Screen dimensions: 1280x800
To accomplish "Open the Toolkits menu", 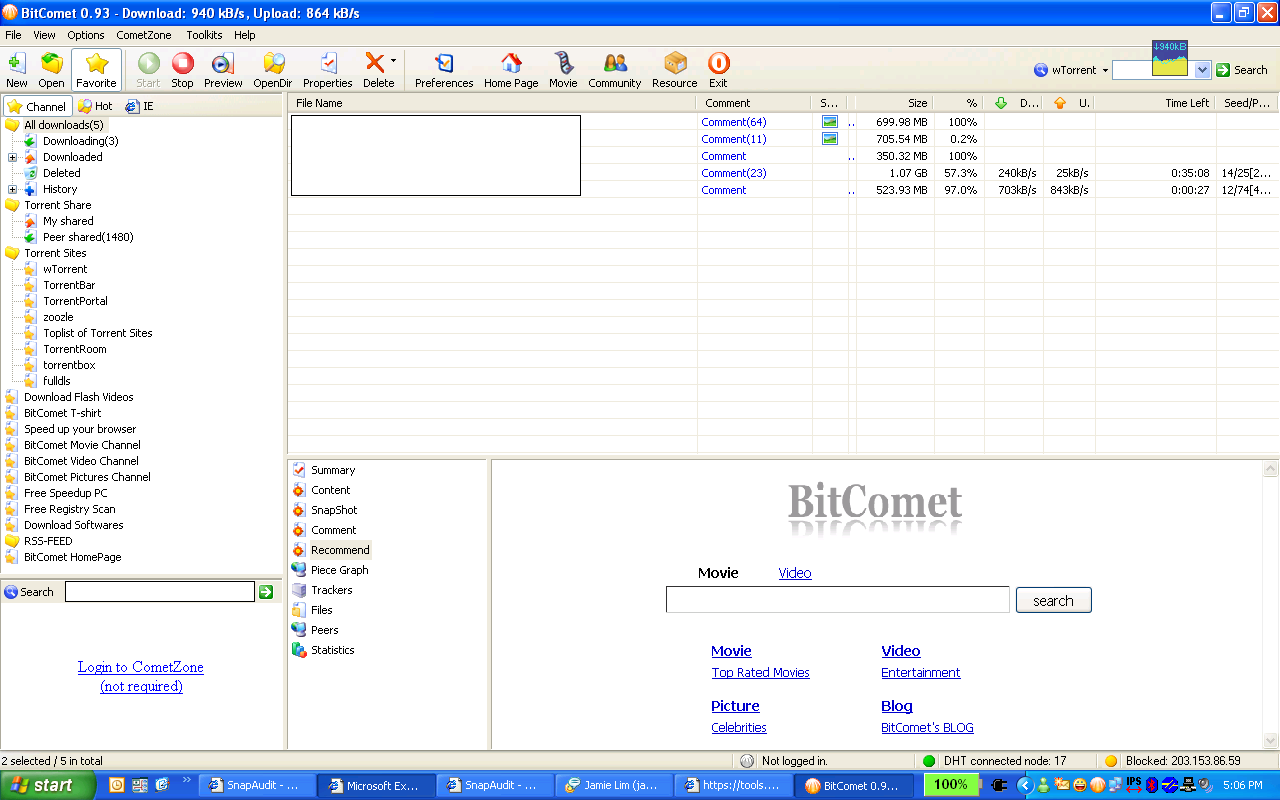I will click(x=204, y=35).
